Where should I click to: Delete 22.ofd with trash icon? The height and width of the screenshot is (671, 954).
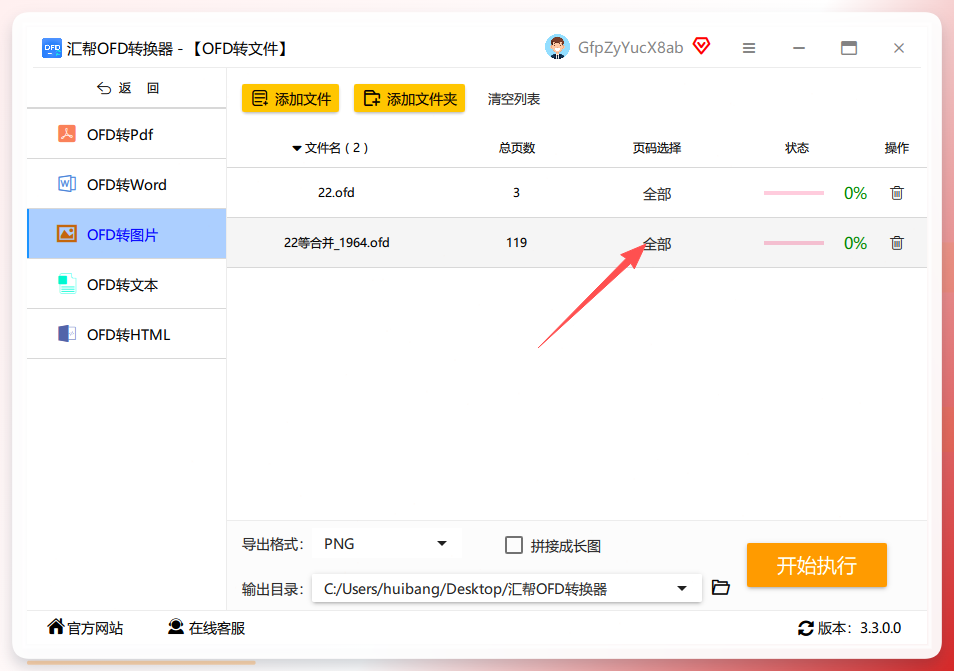(x=897, y=193)
